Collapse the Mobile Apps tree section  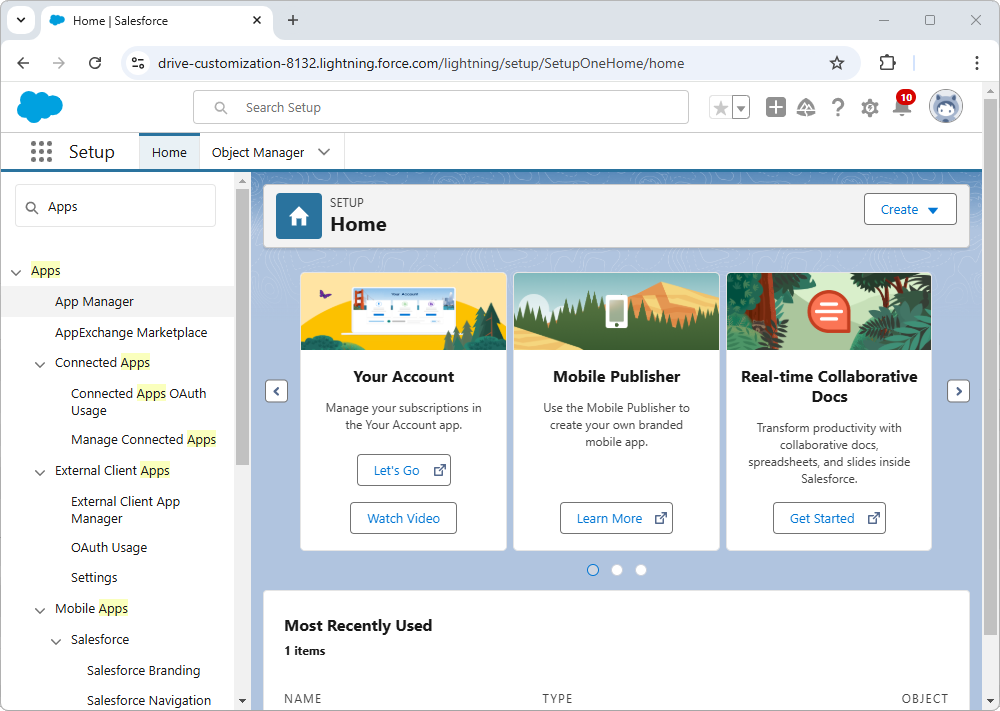(x=40, y=610)
